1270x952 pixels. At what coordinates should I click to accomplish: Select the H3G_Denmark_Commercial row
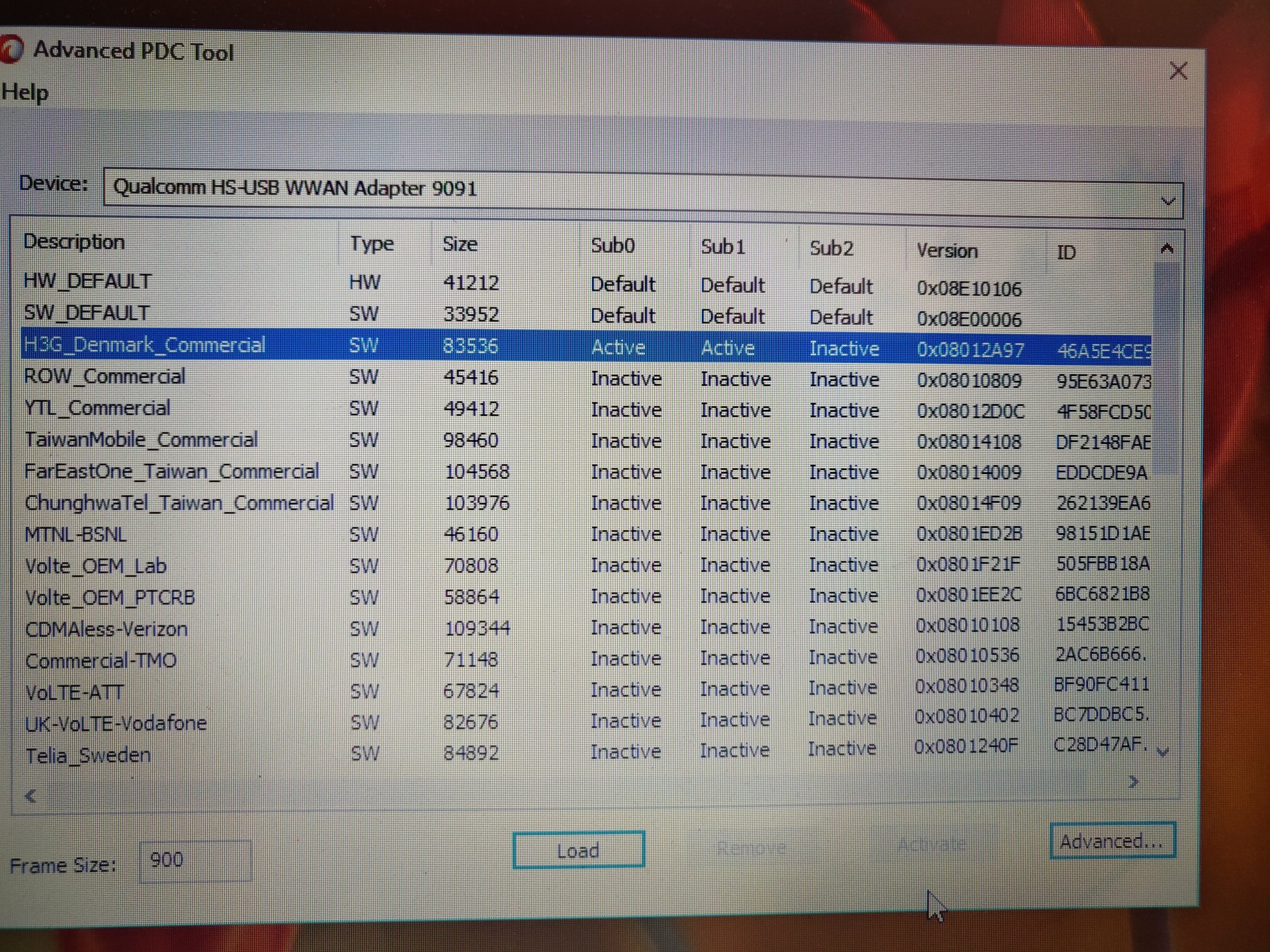coord(586,346)
